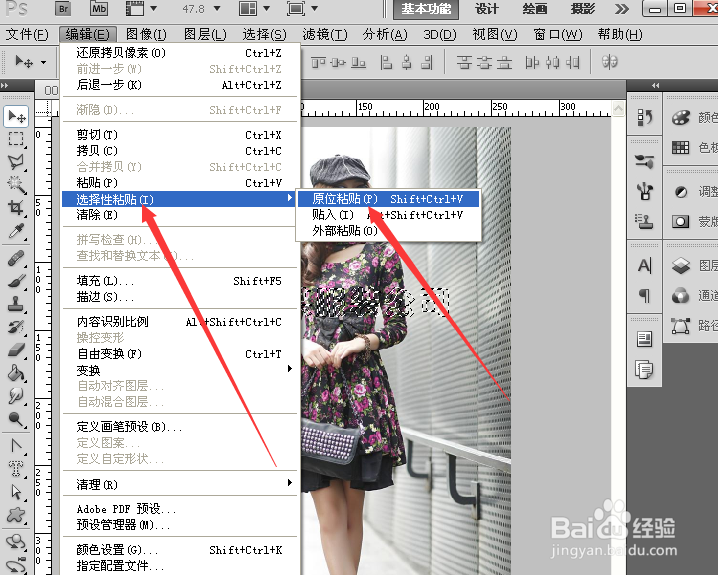Open the Masks panel icon
The width and height of the screenshot is (718, 575).
point(680,222)
